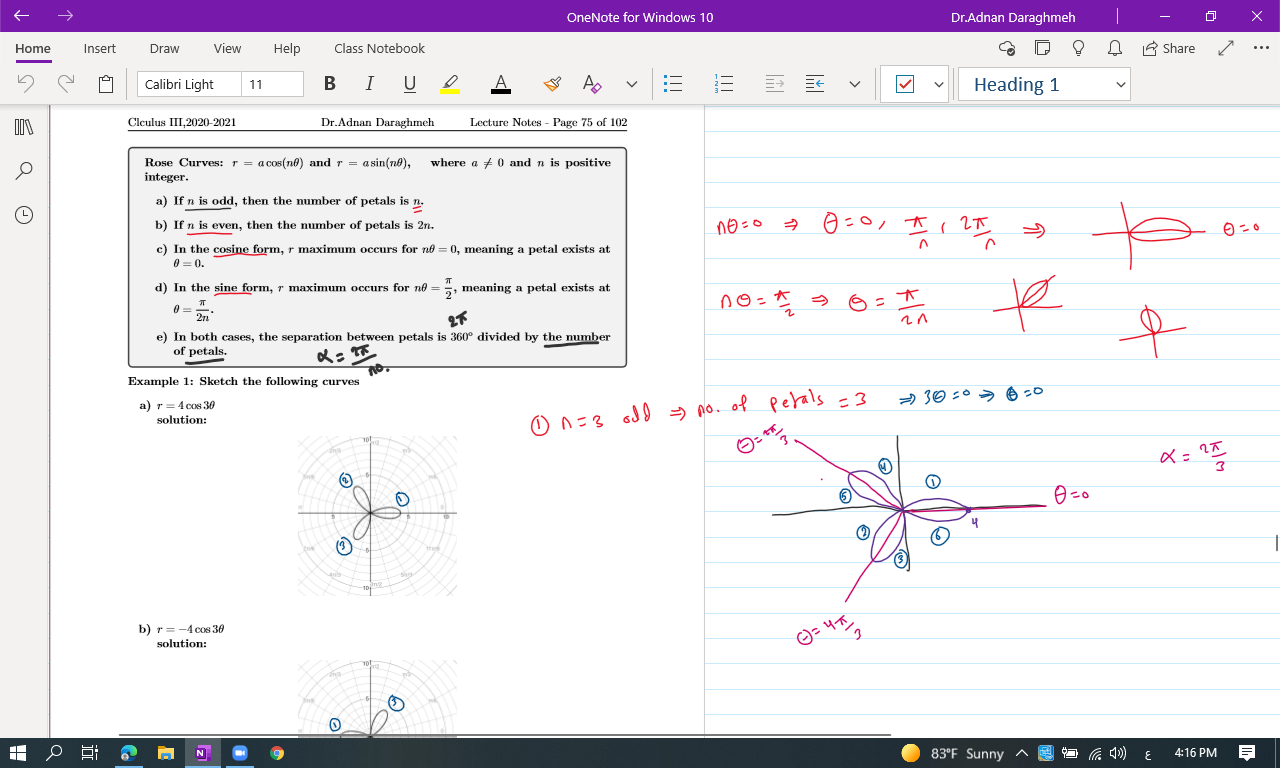Viewport: 1280px width, 768px height.
Task: Toggle italic formatting
Action: click(369, 84)
